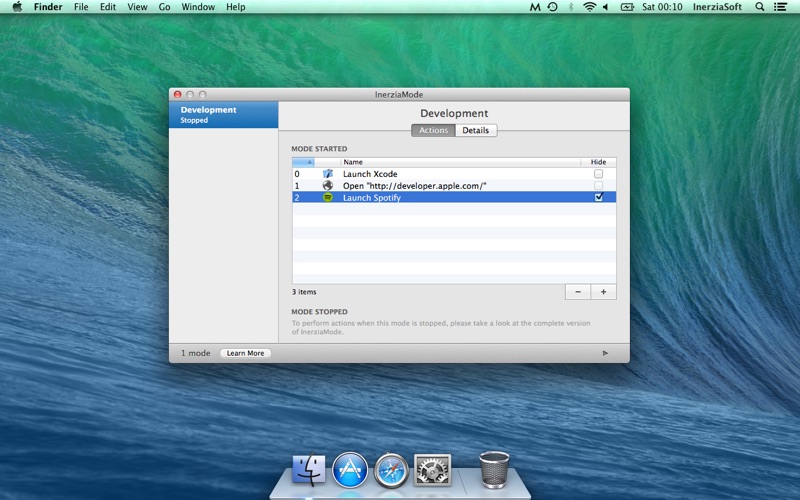The width and height of the screenshot is (800, 500).
Task: Open the Help menu
Action: pos(236,7)
